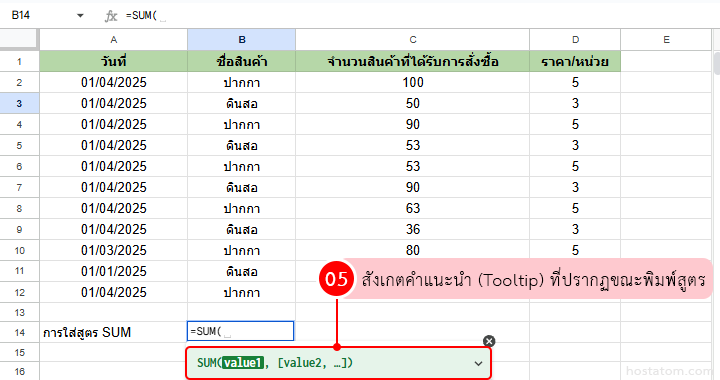Select row 3 header
Image resolution: width=720 pixels, height=380 pixels.
coord(19,104)
